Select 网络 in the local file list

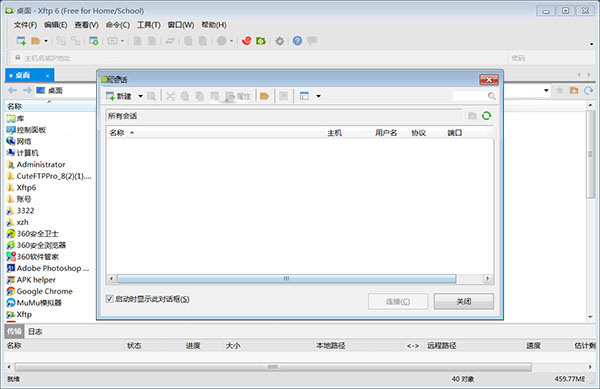coord(19,141)
